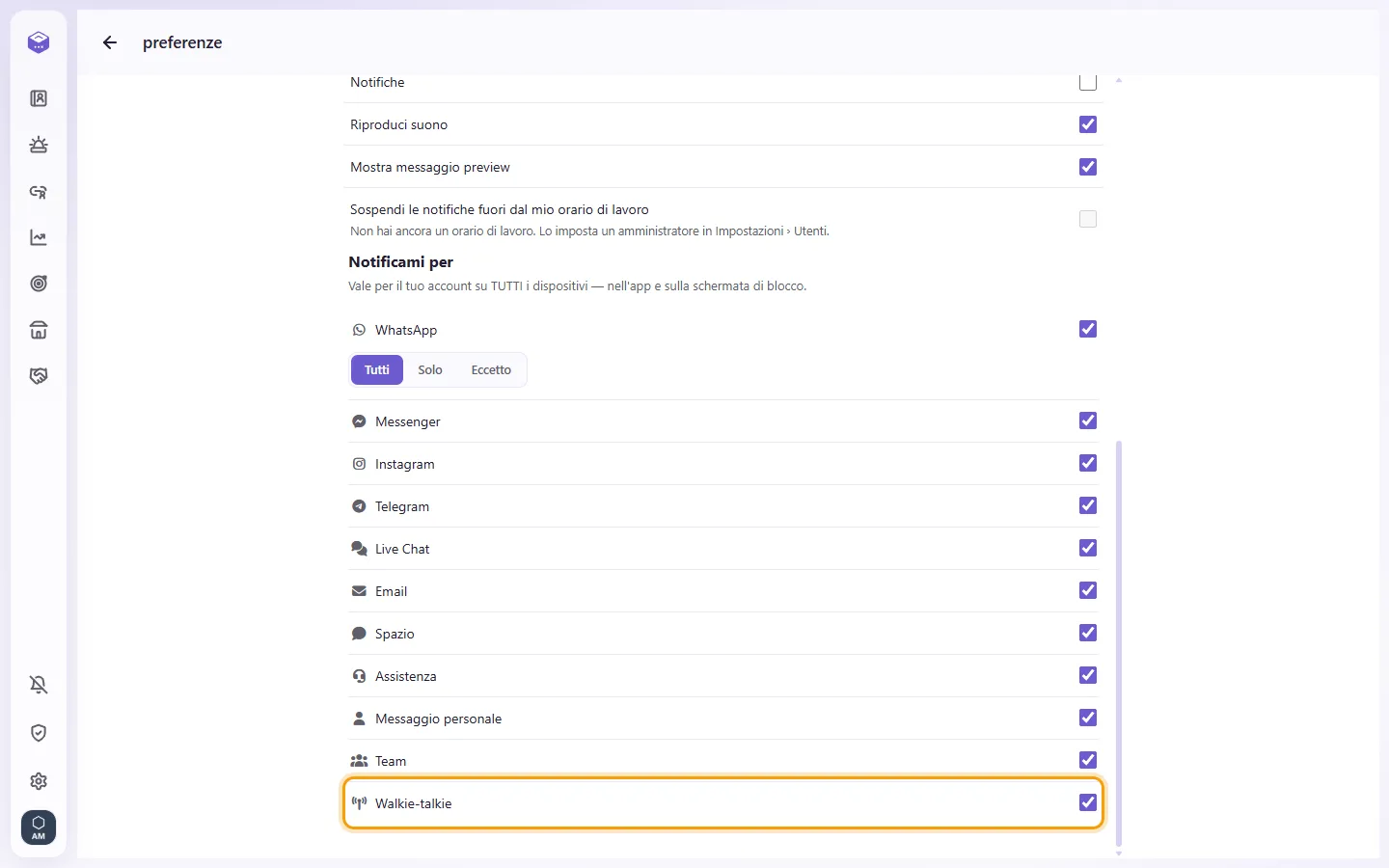Screen dimensions: 1389x868
Task: Uncheck the Telegram notifications checkbox
Action: click(1088, 505)
